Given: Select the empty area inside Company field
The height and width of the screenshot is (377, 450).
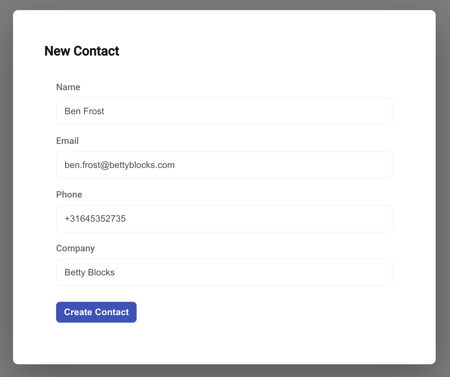Looking at the screenshot, I should [253, 272].
